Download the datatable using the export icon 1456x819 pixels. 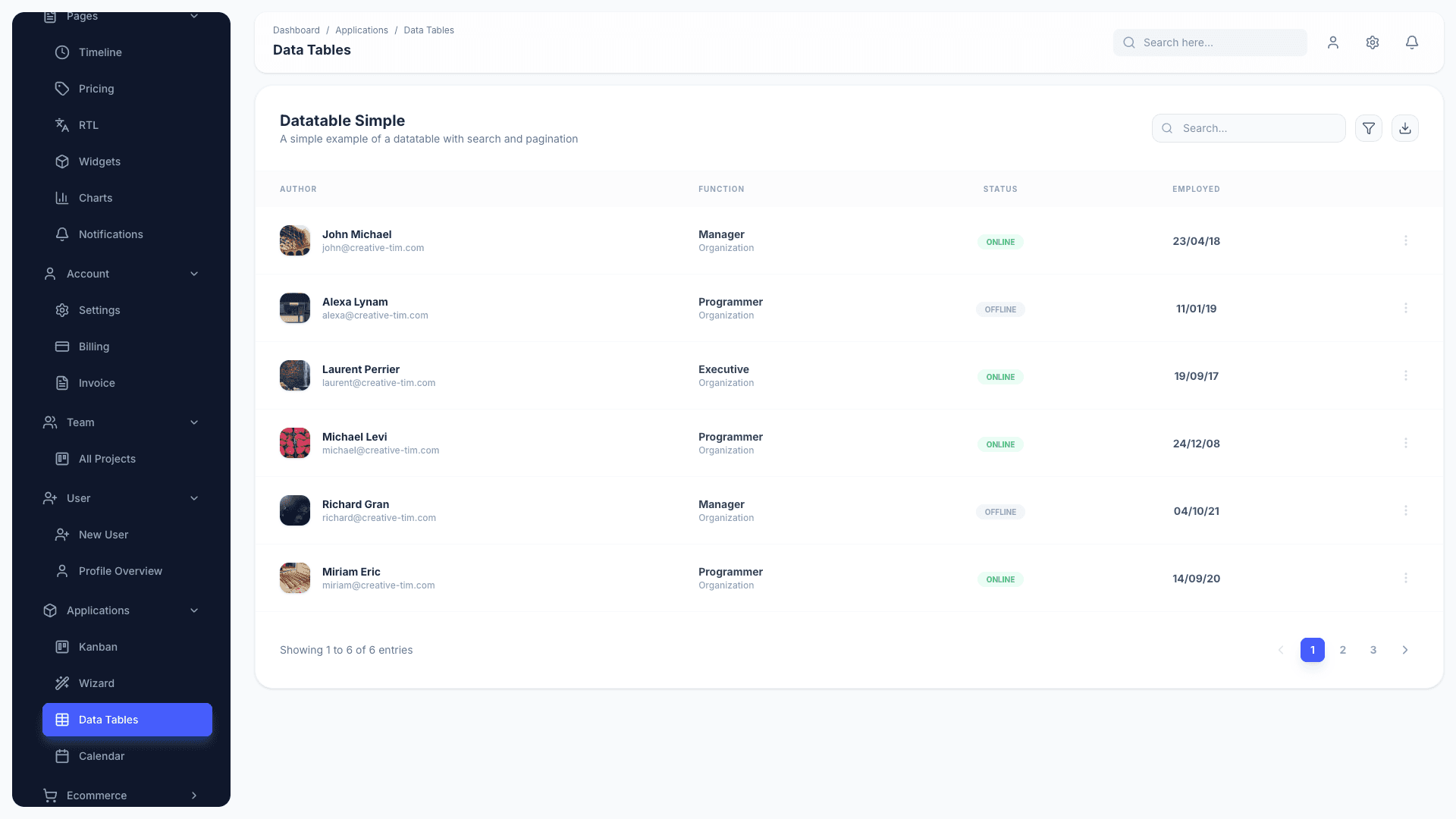click(1405, 128)
